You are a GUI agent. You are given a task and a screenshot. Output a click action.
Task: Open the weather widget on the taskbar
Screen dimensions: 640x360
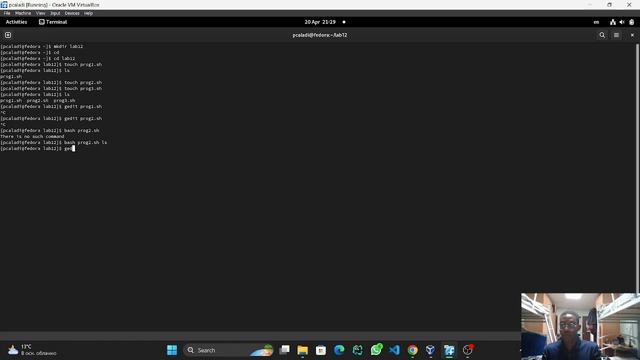[33, 350]
